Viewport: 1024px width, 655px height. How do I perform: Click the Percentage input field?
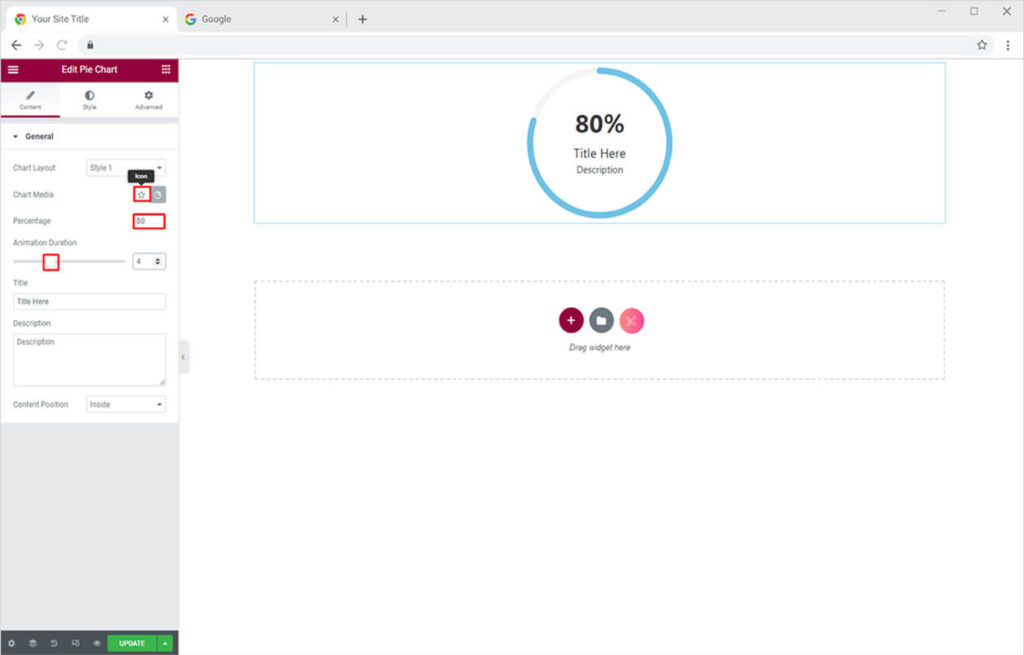pyautogui.click(x=149, y=221)
